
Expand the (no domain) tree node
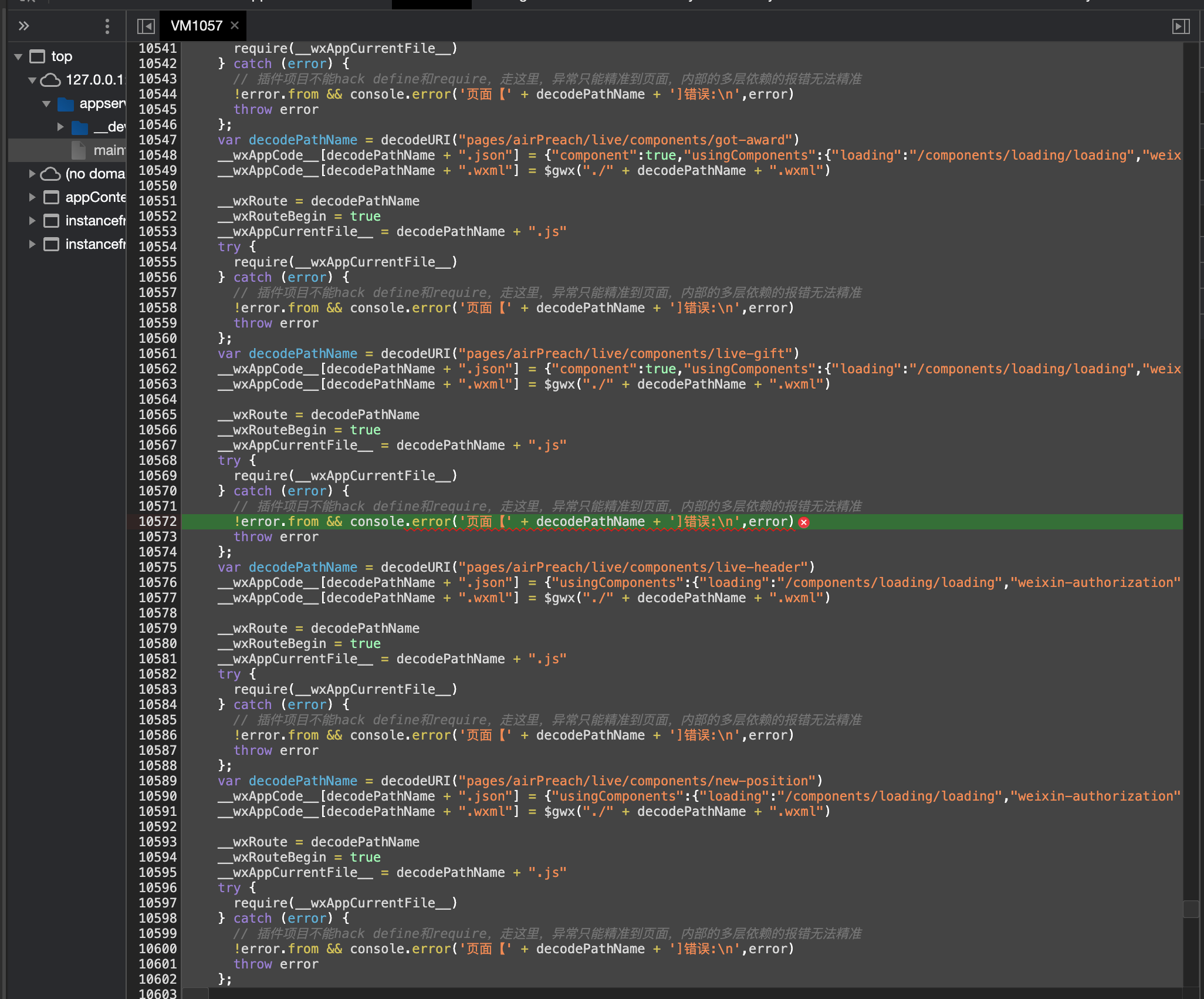[32, 174]
